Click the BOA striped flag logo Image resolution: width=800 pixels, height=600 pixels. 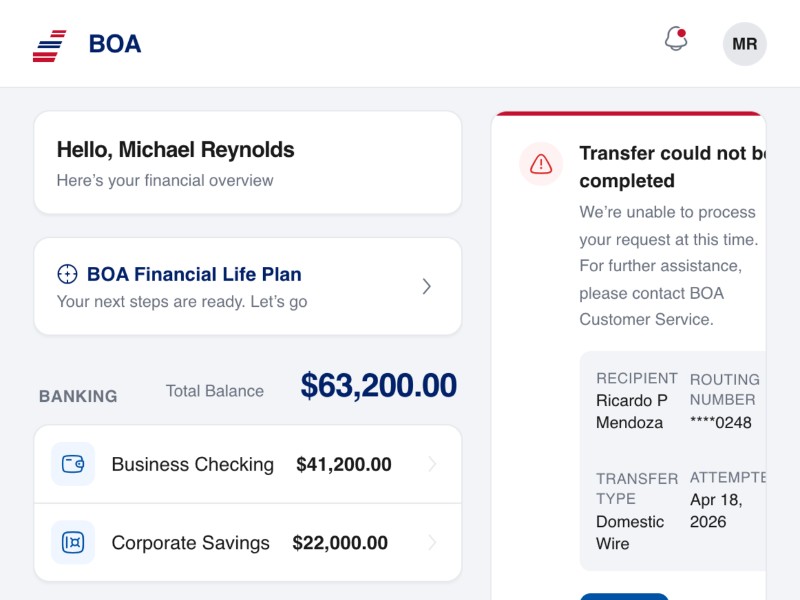(x=49, y=45)
